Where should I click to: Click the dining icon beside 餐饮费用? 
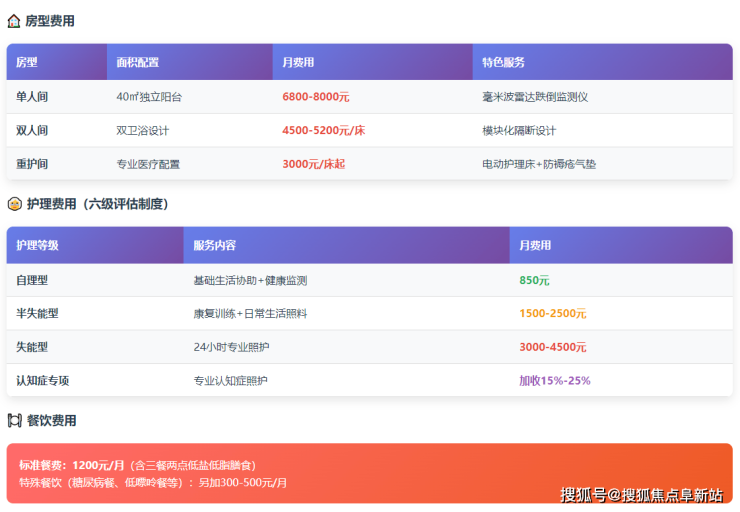[x=15, y=420]
